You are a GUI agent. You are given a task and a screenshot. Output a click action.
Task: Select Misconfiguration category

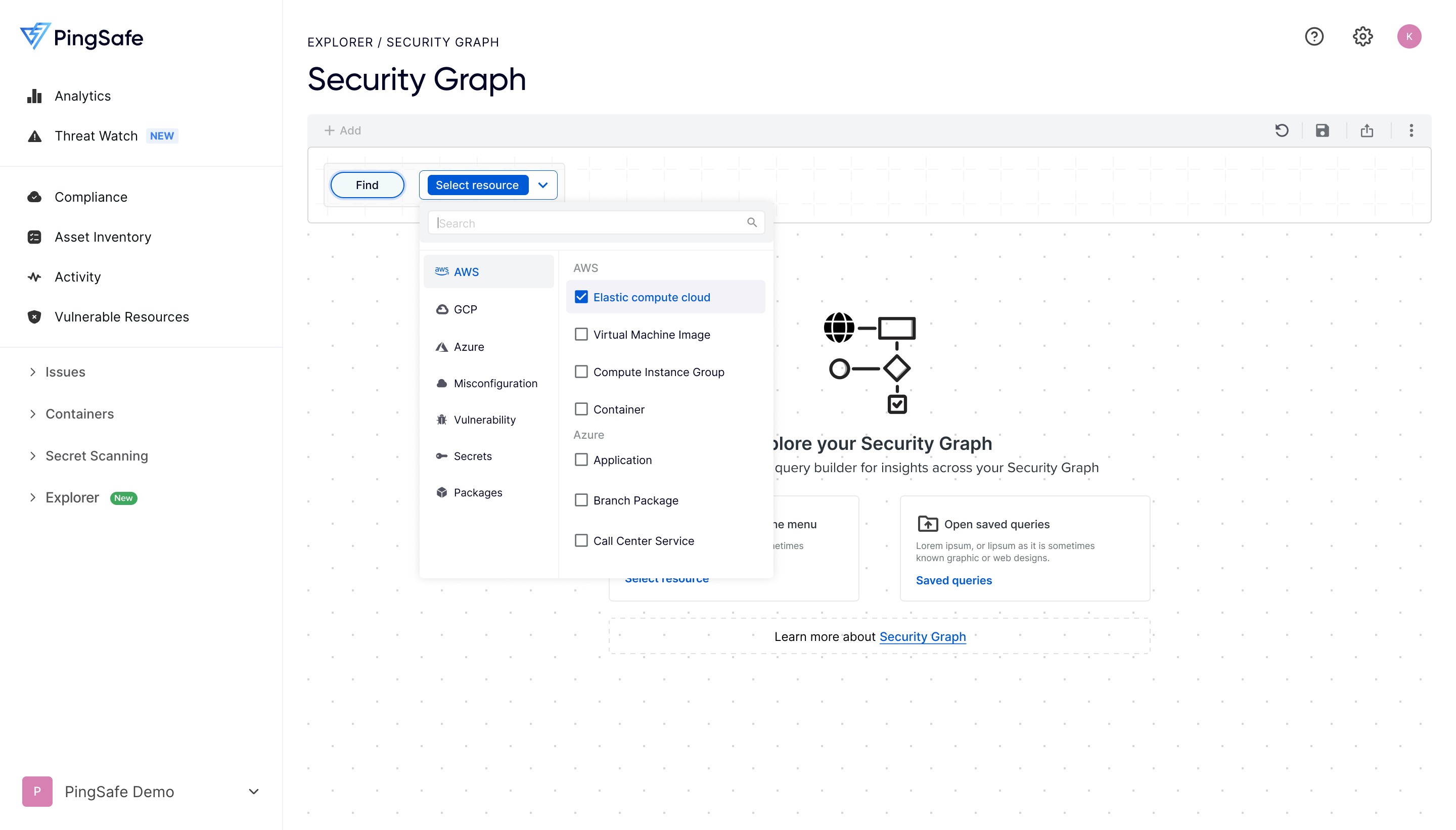coord(488,383)
